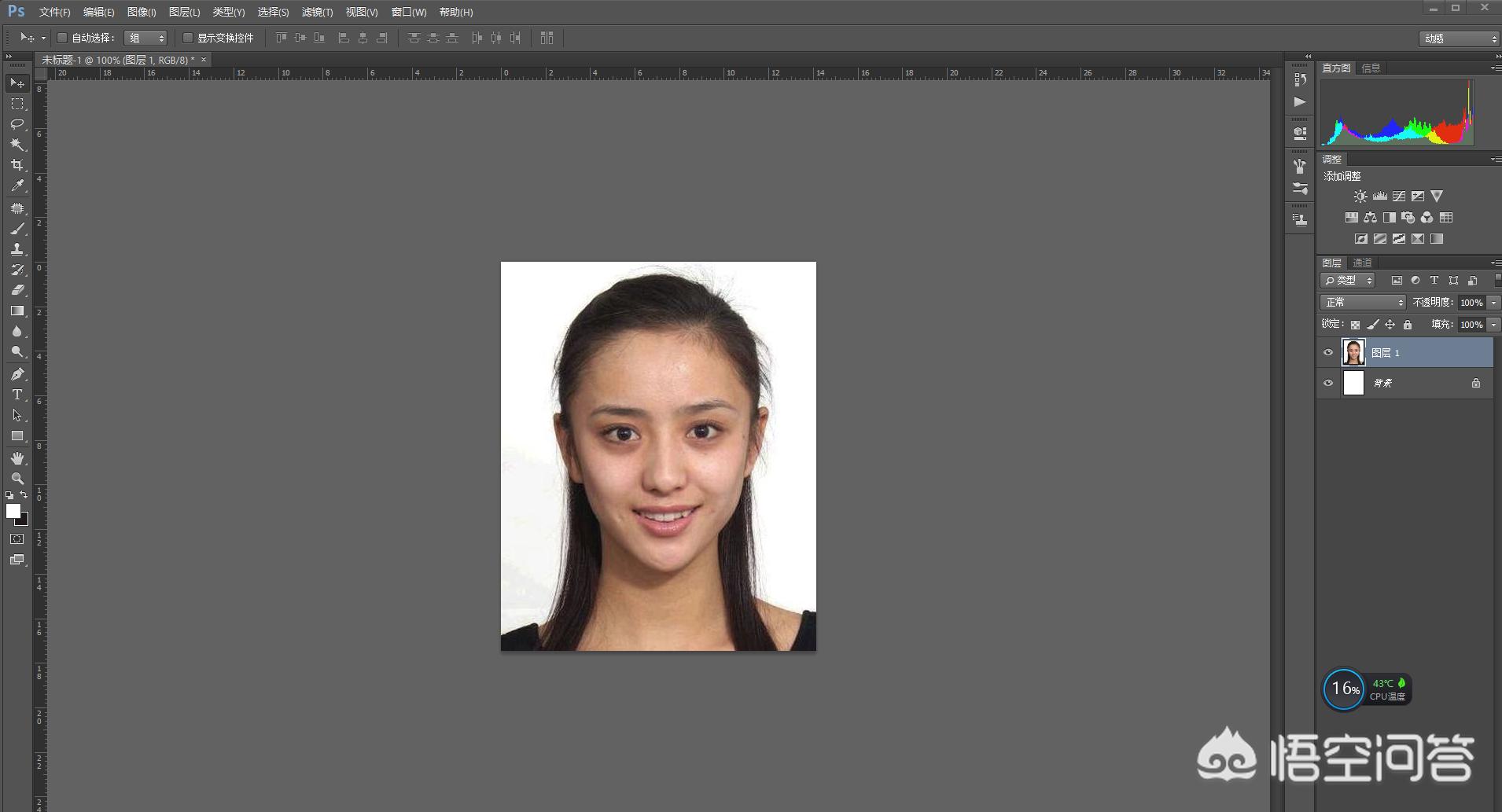Switch to the 通道 tab
1502x812 pixels.
coord(1362,263)
